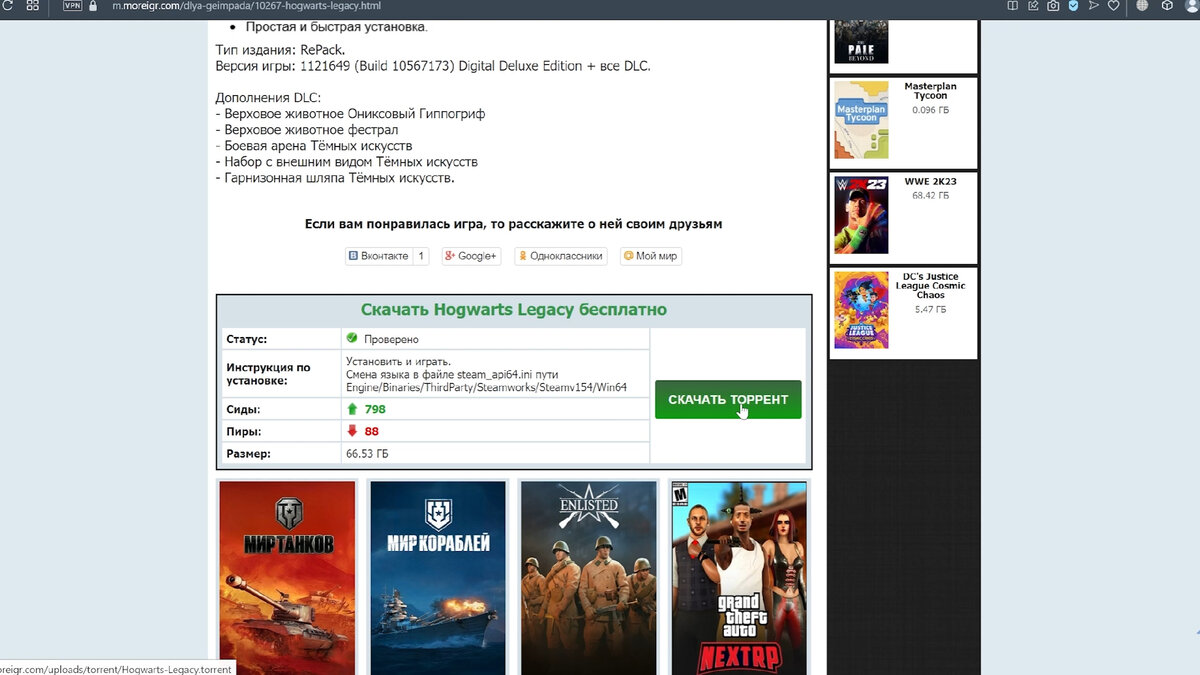This screenshot has height=675, width=1200.
Task: Bookmark page with the heart icon
Action: tap(1113, 5)
